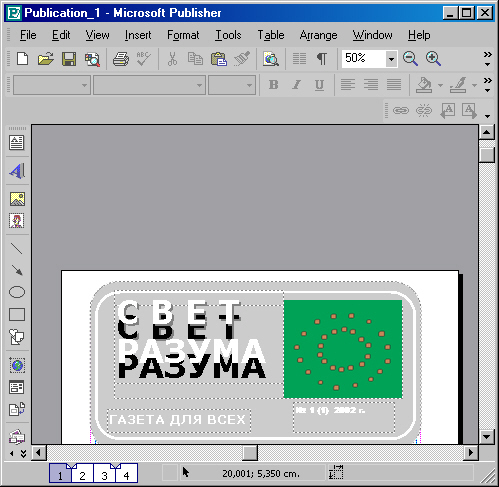
Task: Select the Picture Frame tool
Action: coord(17,199)
